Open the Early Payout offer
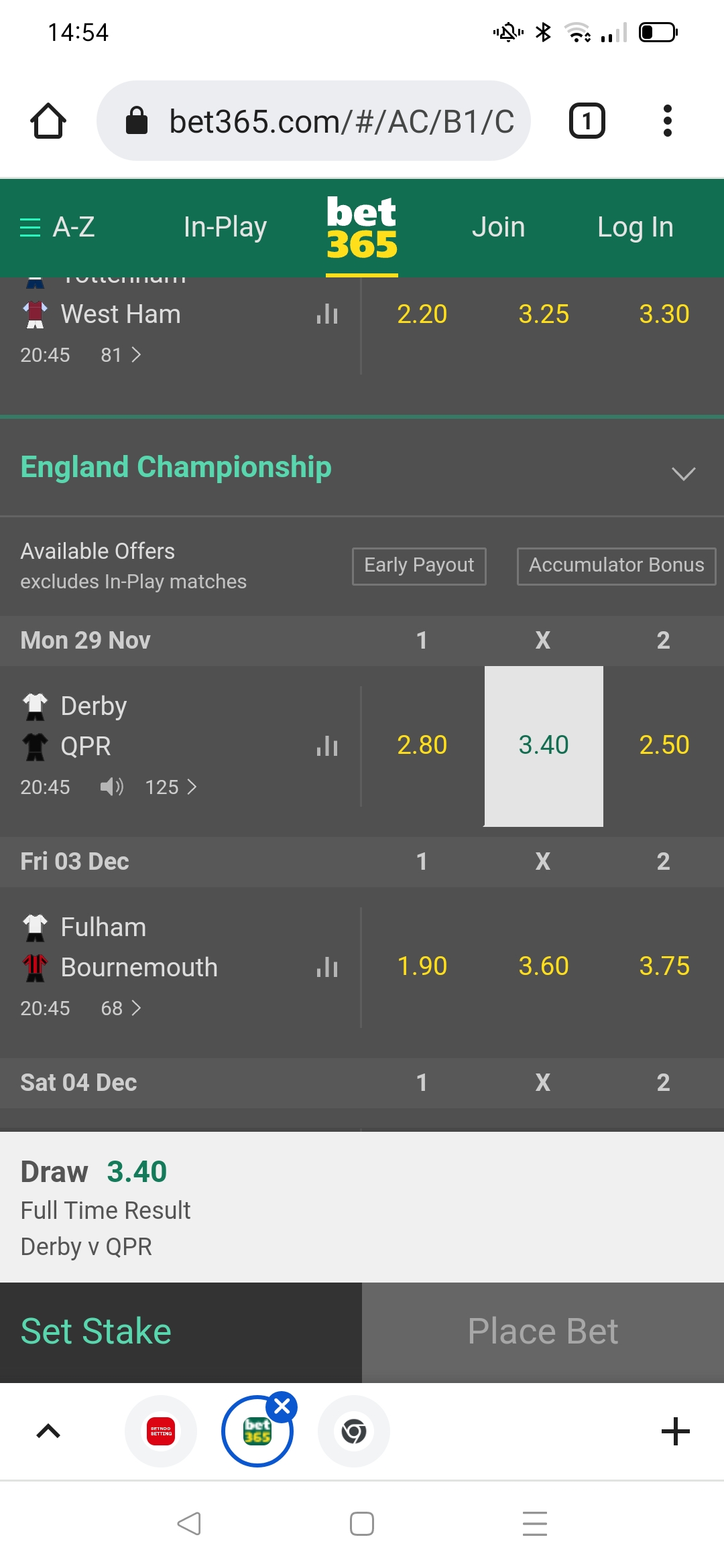 click(x=419, y=566)
